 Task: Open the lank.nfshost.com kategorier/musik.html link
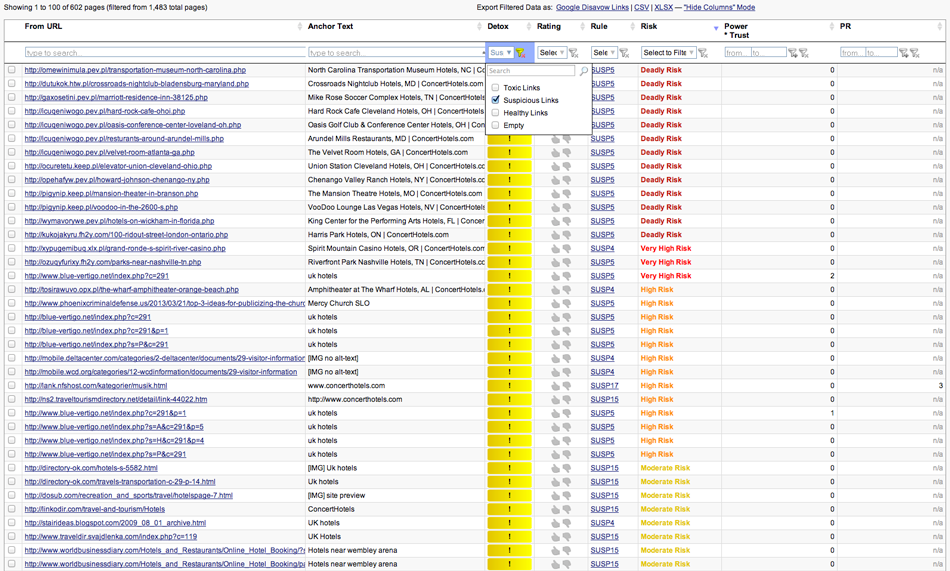96,386
